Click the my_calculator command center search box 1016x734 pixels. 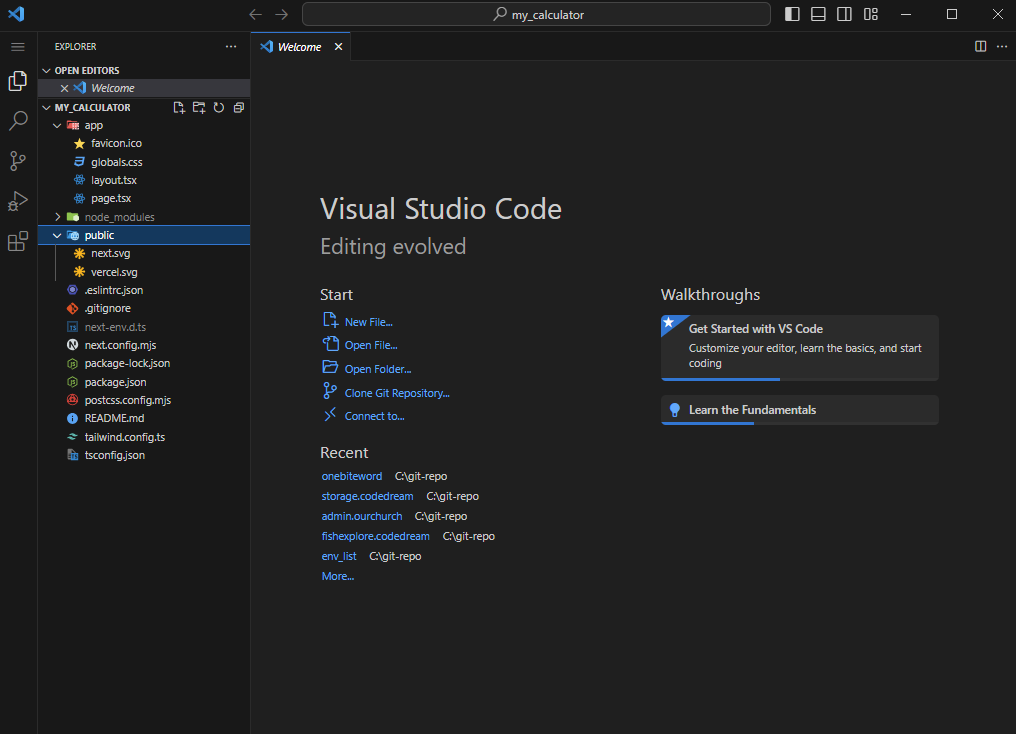point(536,14)
